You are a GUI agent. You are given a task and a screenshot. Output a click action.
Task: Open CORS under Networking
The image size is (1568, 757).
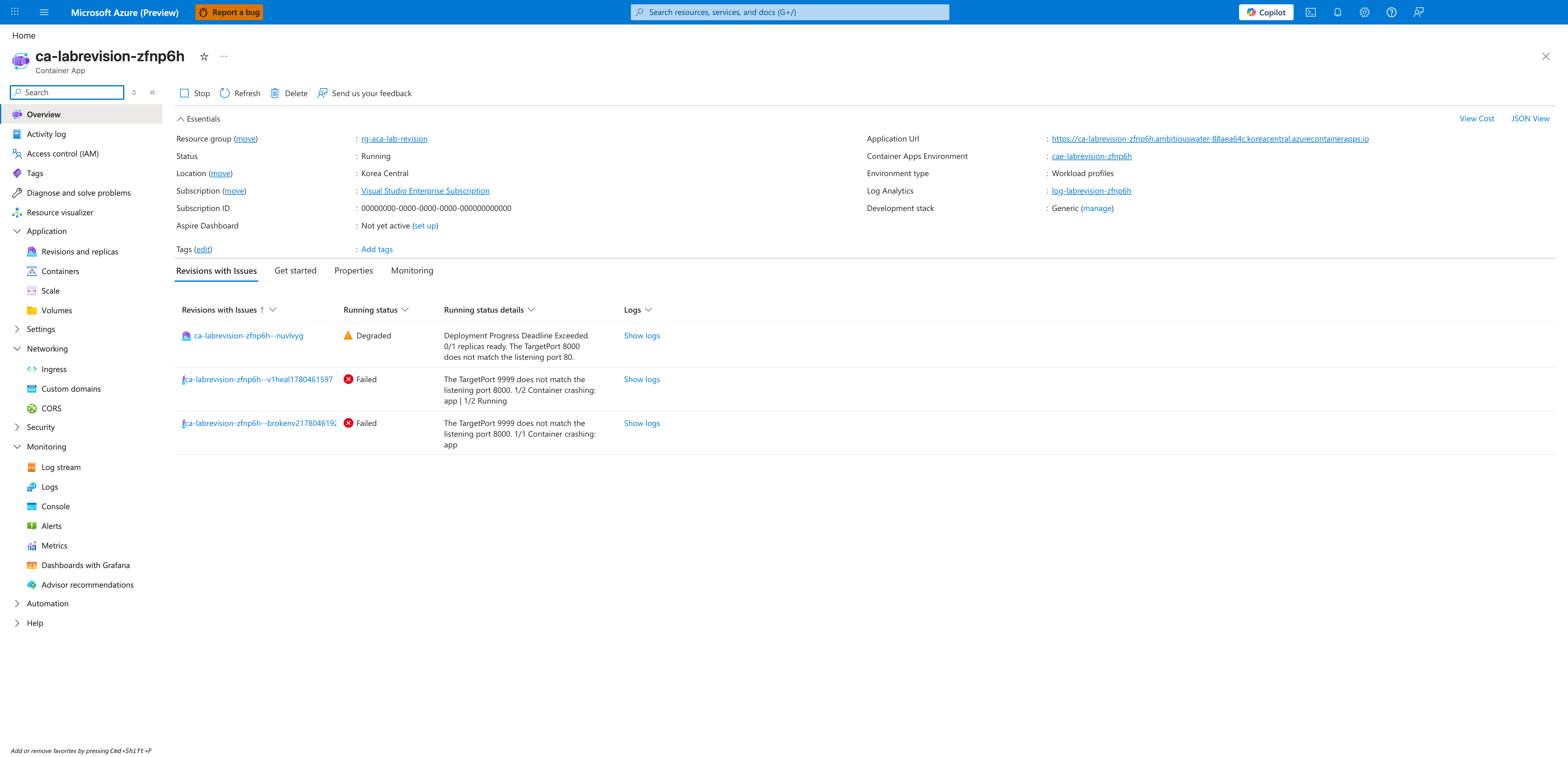[x=51, y=408]
